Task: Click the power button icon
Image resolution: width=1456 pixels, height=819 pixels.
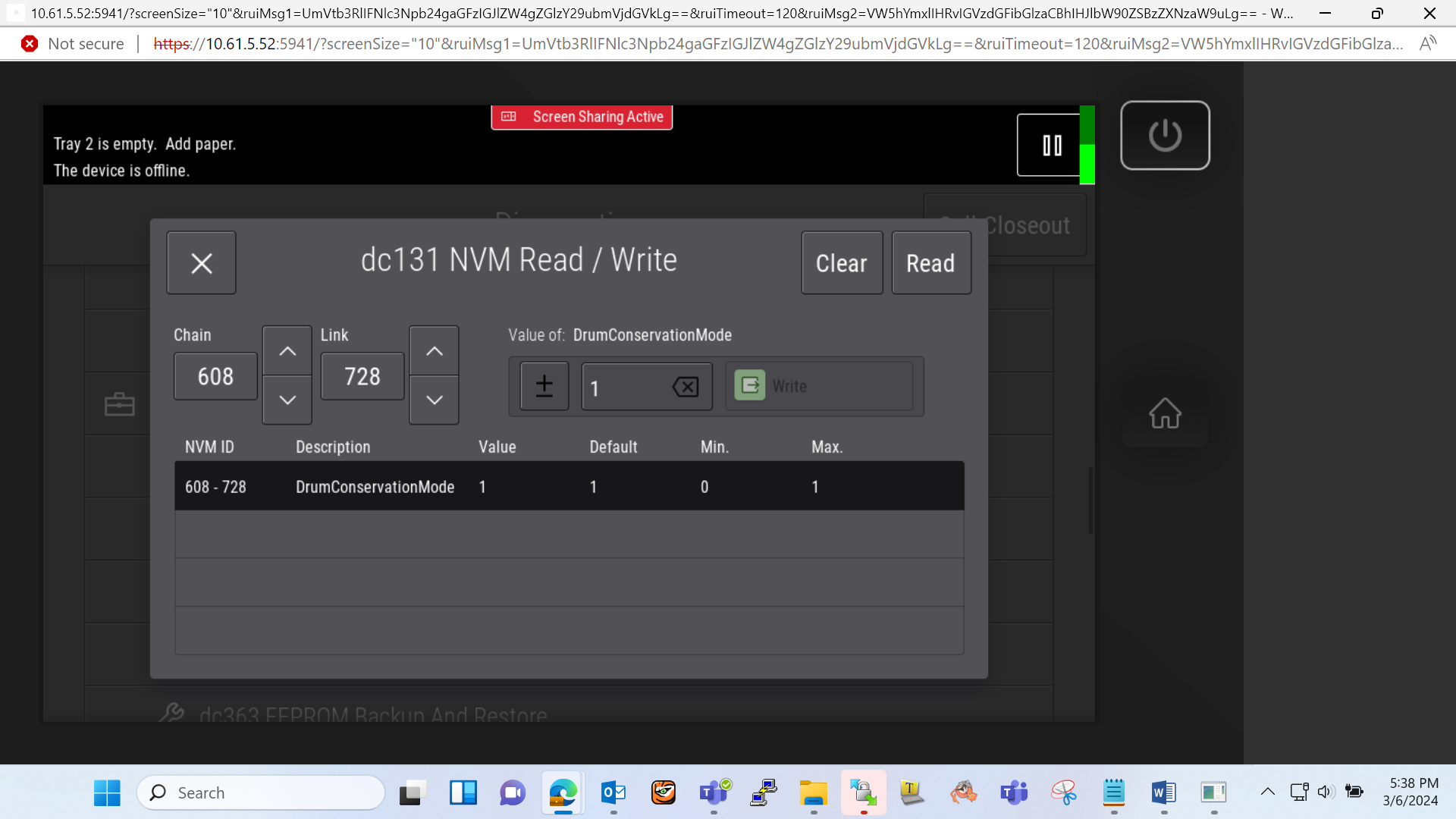Action: point(1165,136)
